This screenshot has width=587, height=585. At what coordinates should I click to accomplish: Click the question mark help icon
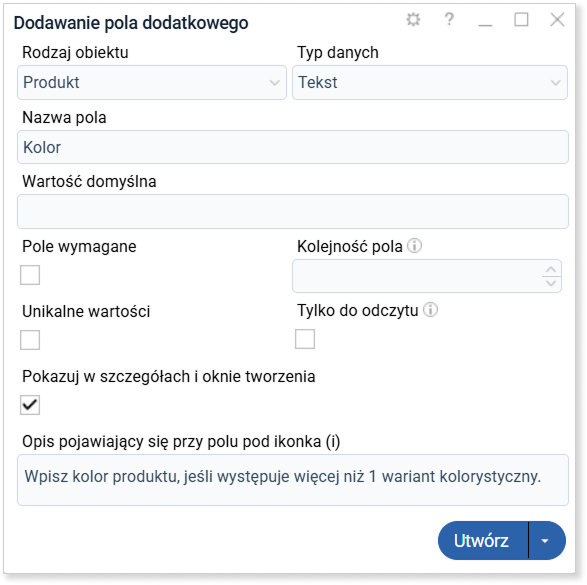coord(449,19)
